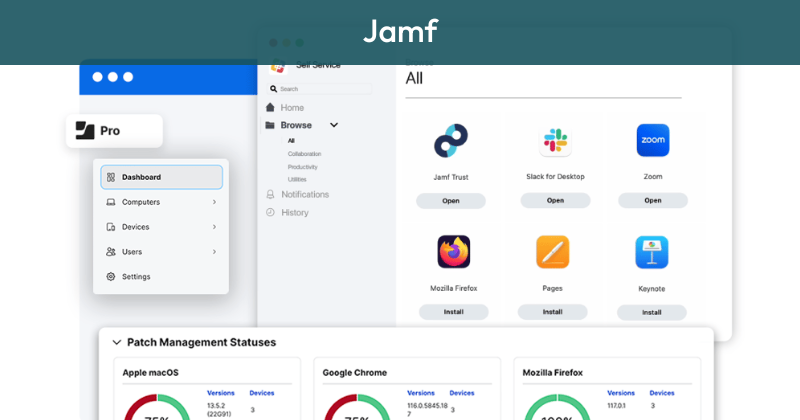This screenshot has width=800, height=420.
Task: Select the Utilities category
Action: click(297, 180)
